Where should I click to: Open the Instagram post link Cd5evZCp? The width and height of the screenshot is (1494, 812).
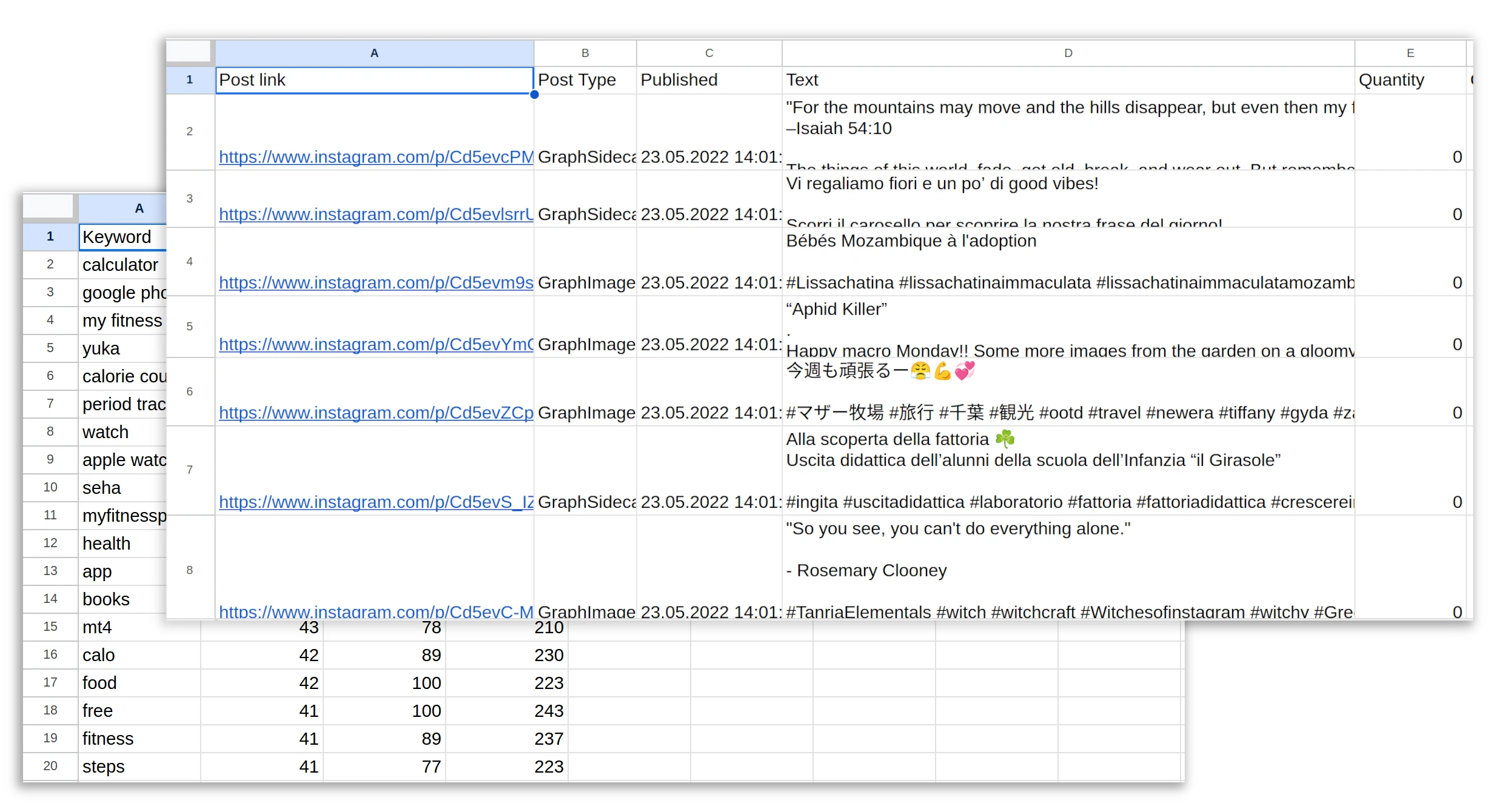point(375,413)
